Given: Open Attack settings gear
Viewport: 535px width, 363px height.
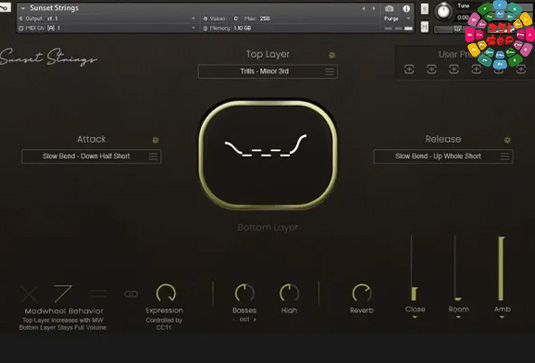Looking at the screenshot, I should pos(155,140).
